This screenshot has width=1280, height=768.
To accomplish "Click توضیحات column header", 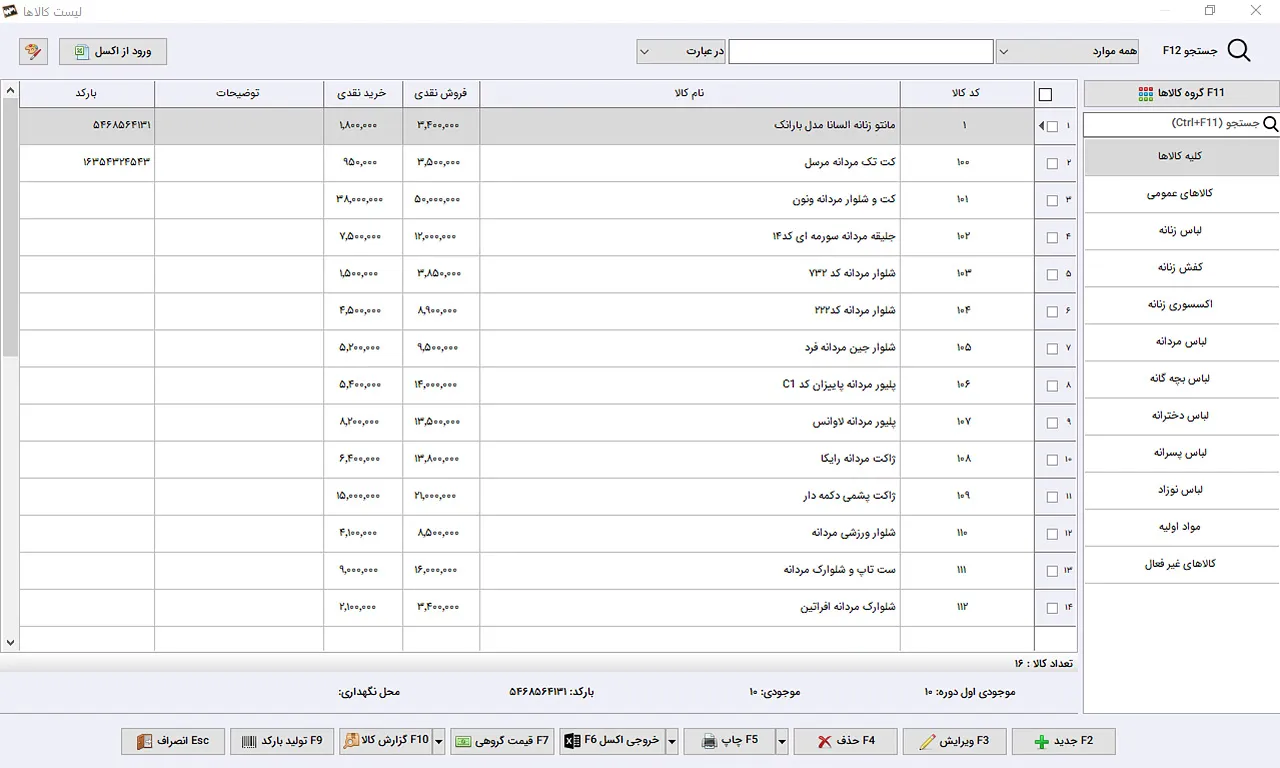I will [x=239, y=94].
